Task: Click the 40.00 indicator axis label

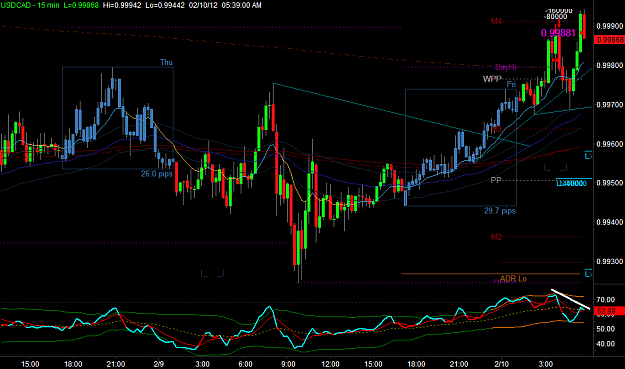Action: [606, 344]
